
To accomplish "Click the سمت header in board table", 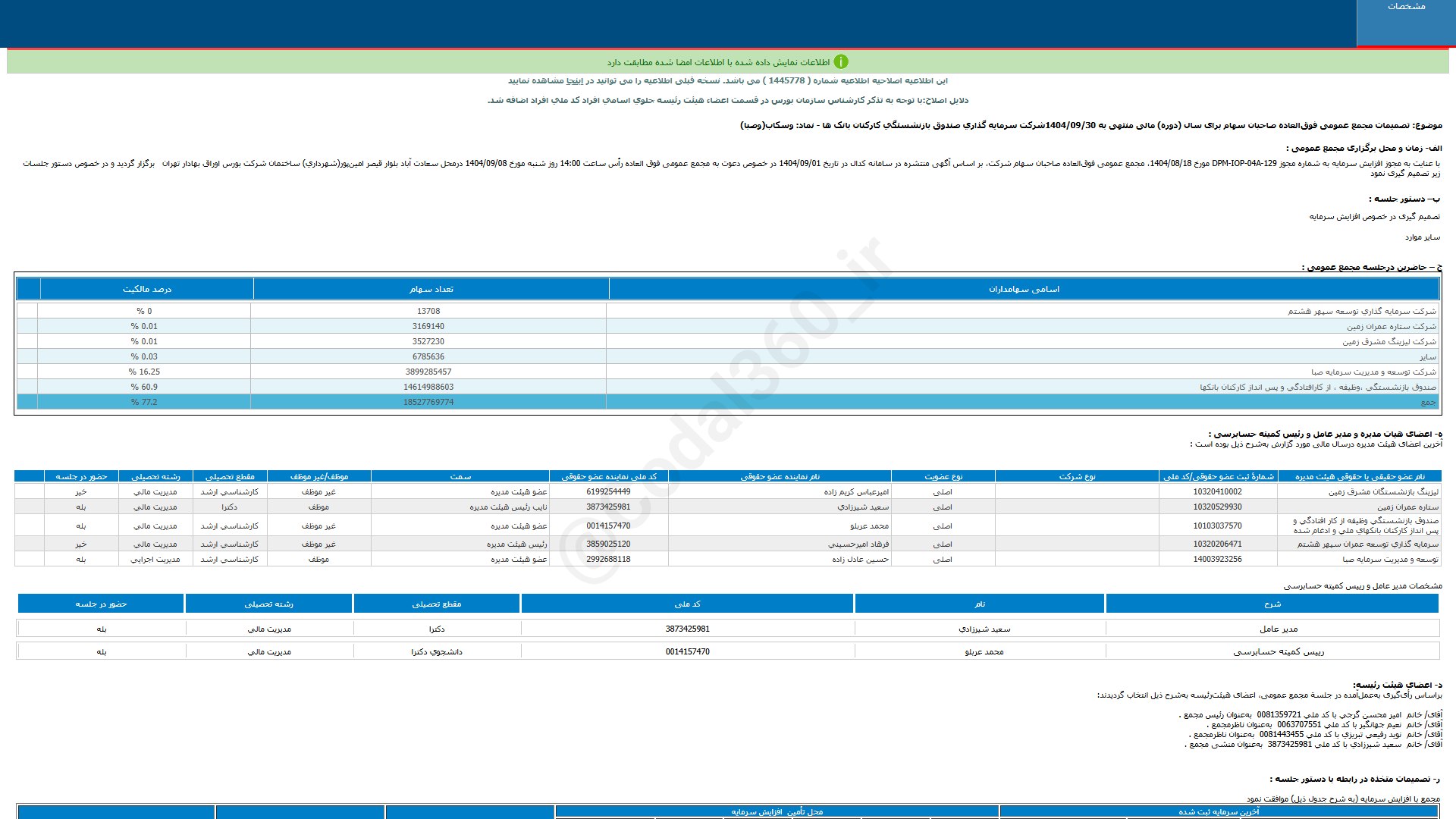I will coord(460,476).
